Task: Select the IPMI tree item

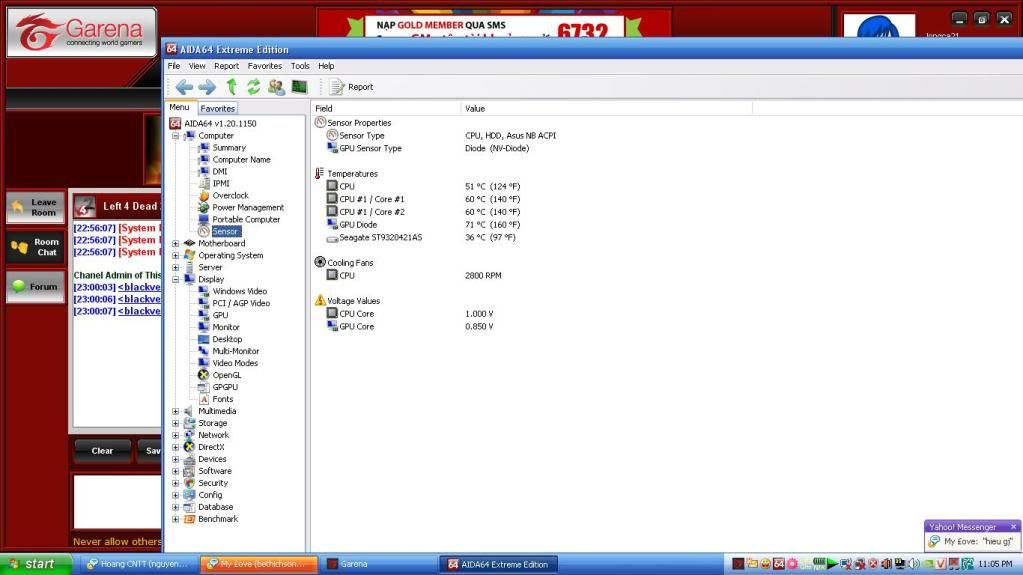Action: coord(221,183)
